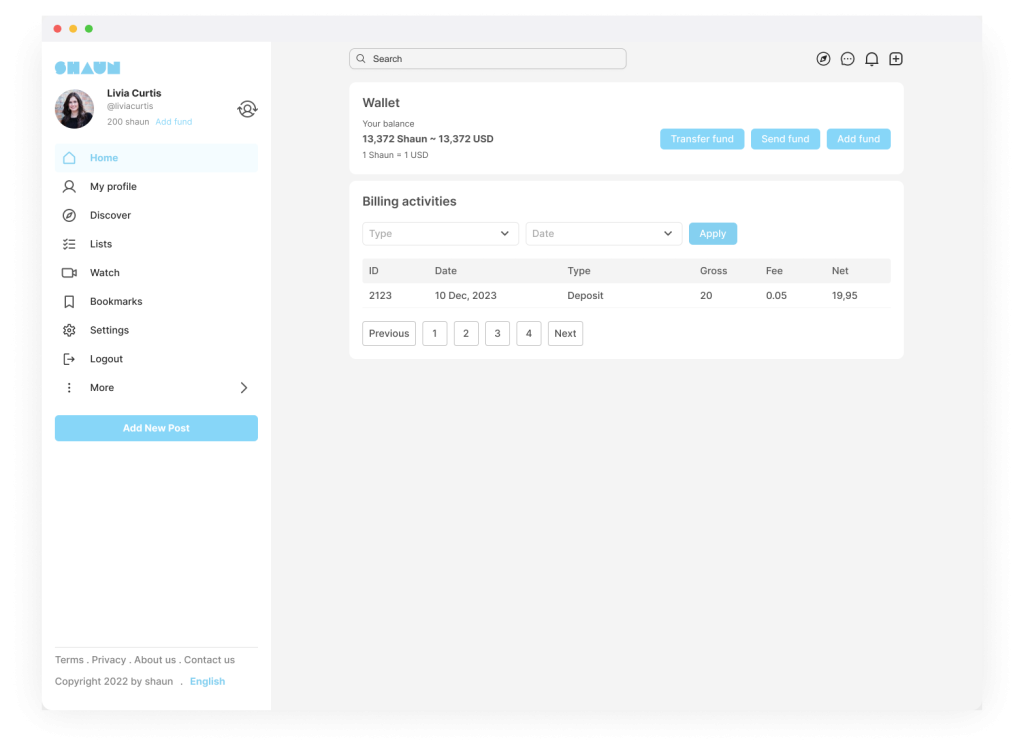The width and height of the screenshot is (1024, 752).
Task: Click the Fee column header
Action: pos(774,271)
